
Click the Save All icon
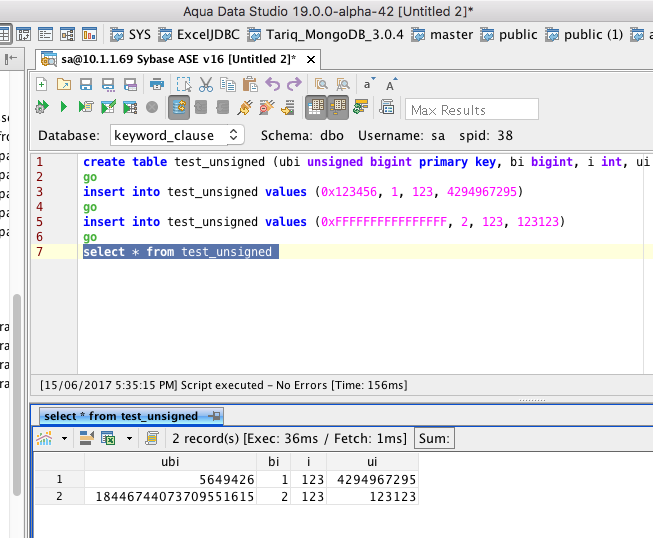point(130,85)
